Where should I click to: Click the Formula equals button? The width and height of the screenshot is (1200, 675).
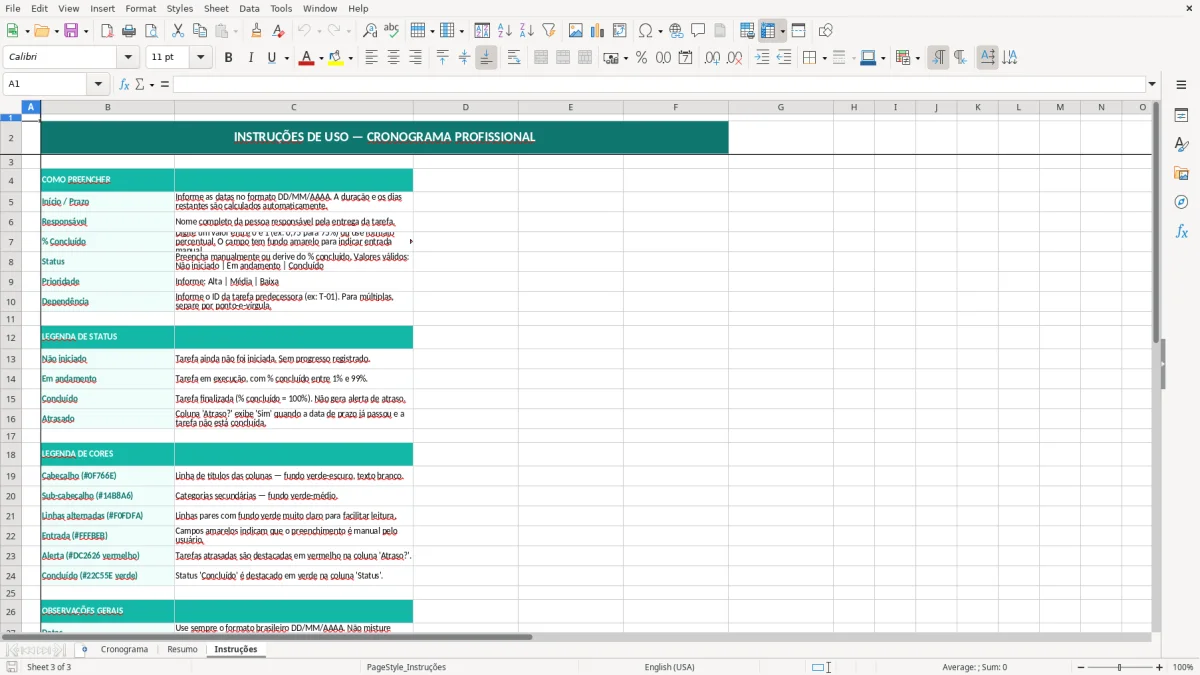point(165,84)
